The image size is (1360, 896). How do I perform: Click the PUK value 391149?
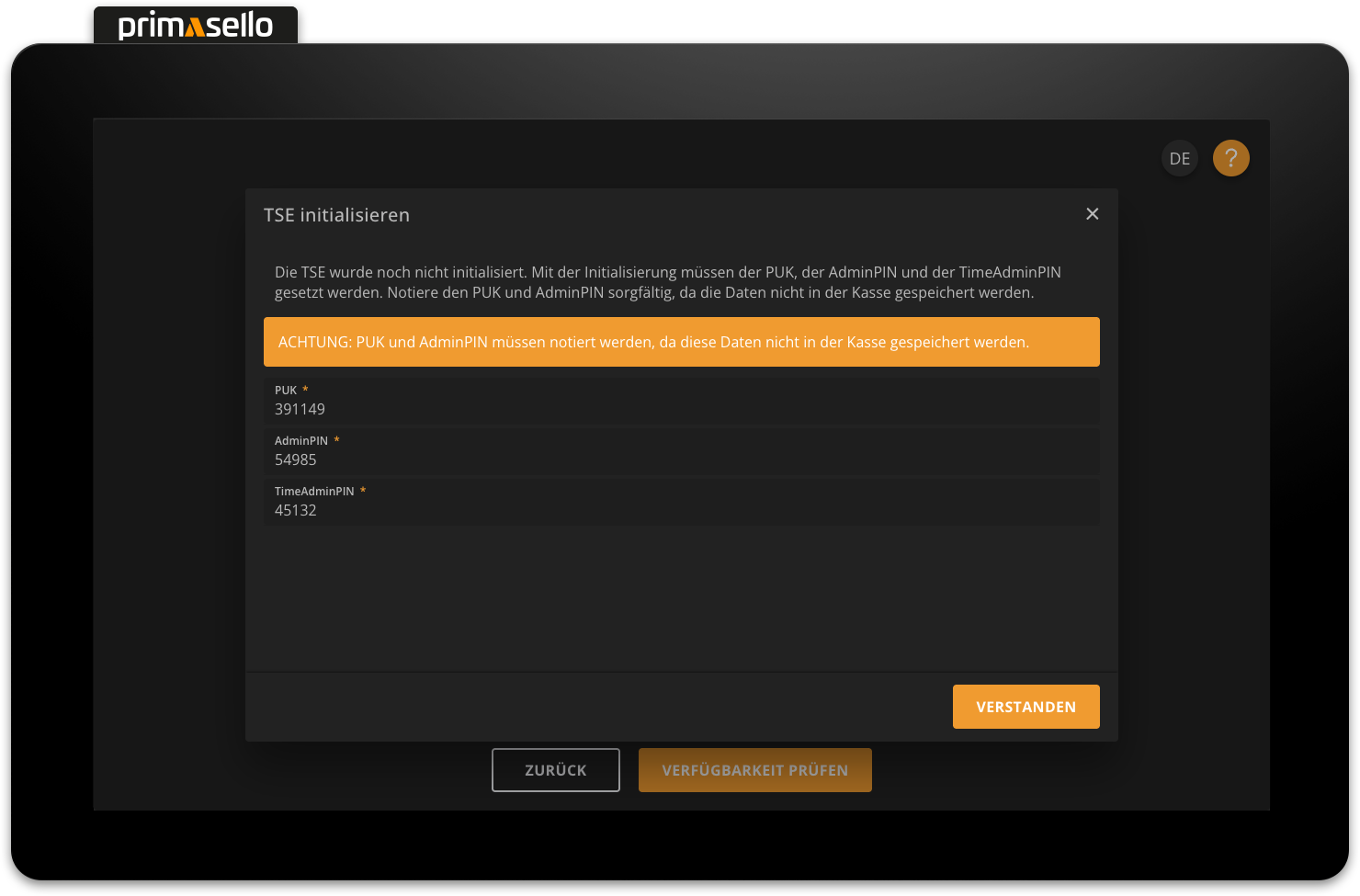(x=300, y=409)
